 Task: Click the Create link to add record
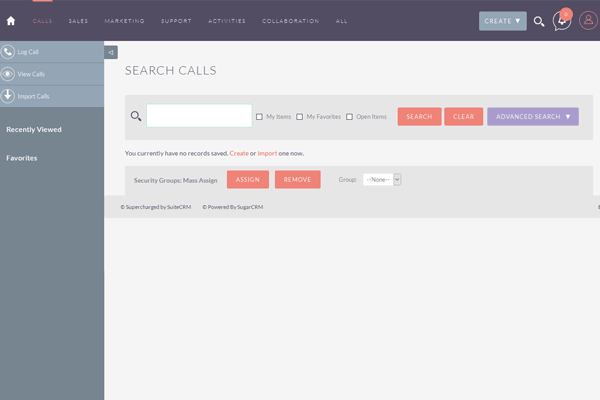239,153
